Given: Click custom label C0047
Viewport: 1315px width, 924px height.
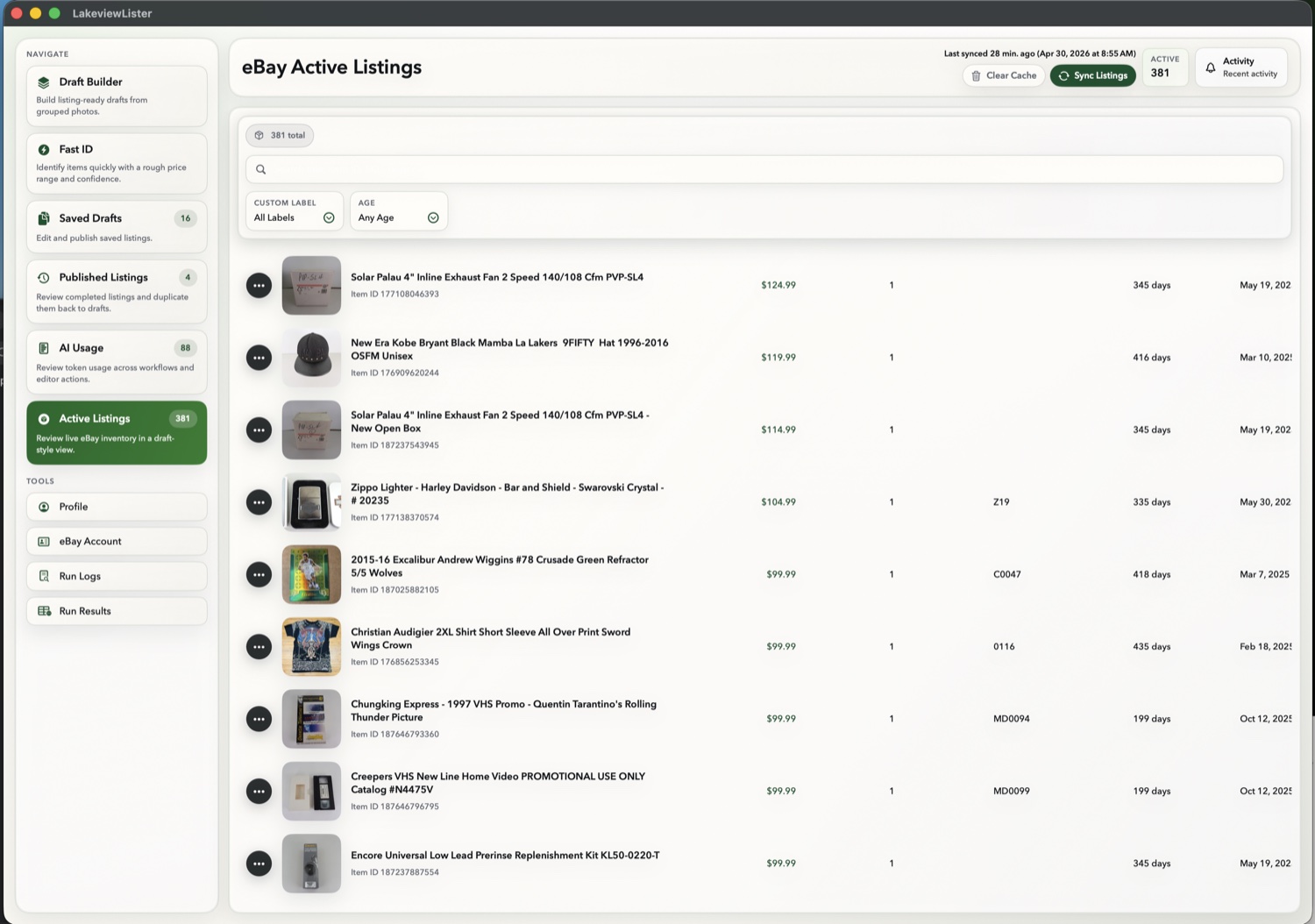Looking at the screenshot, I should [1006, 575].
